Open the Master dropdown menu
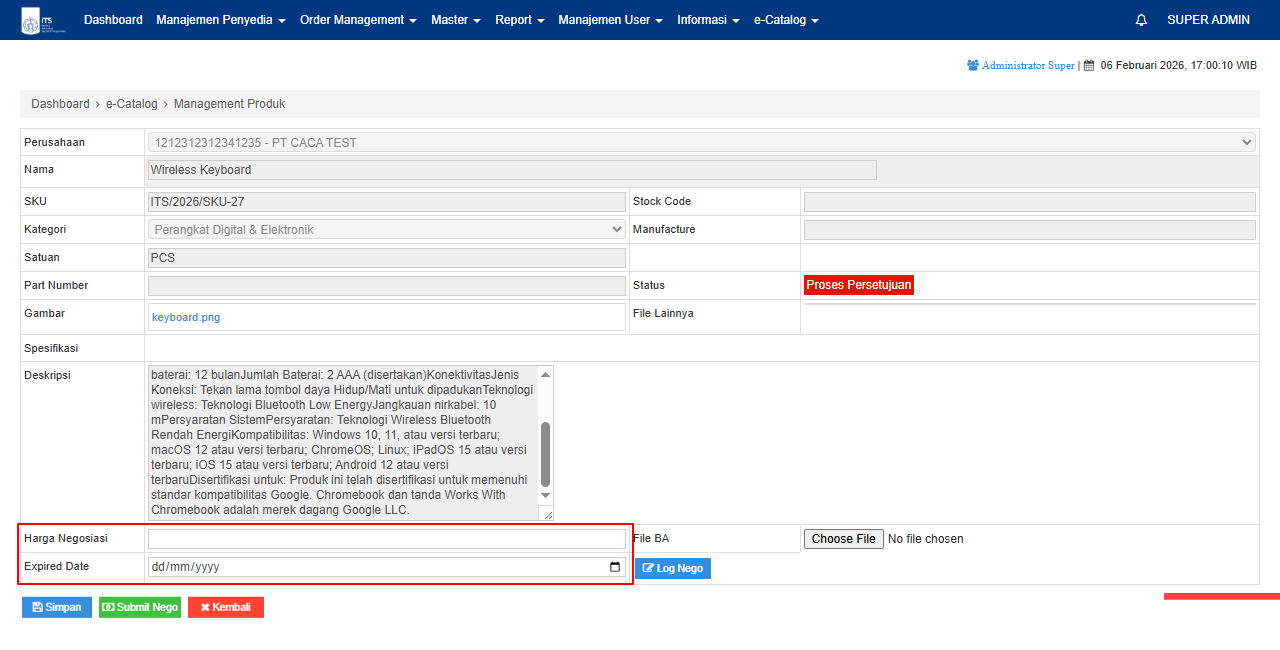This screenshot has height=650, width=1280. 455,20
